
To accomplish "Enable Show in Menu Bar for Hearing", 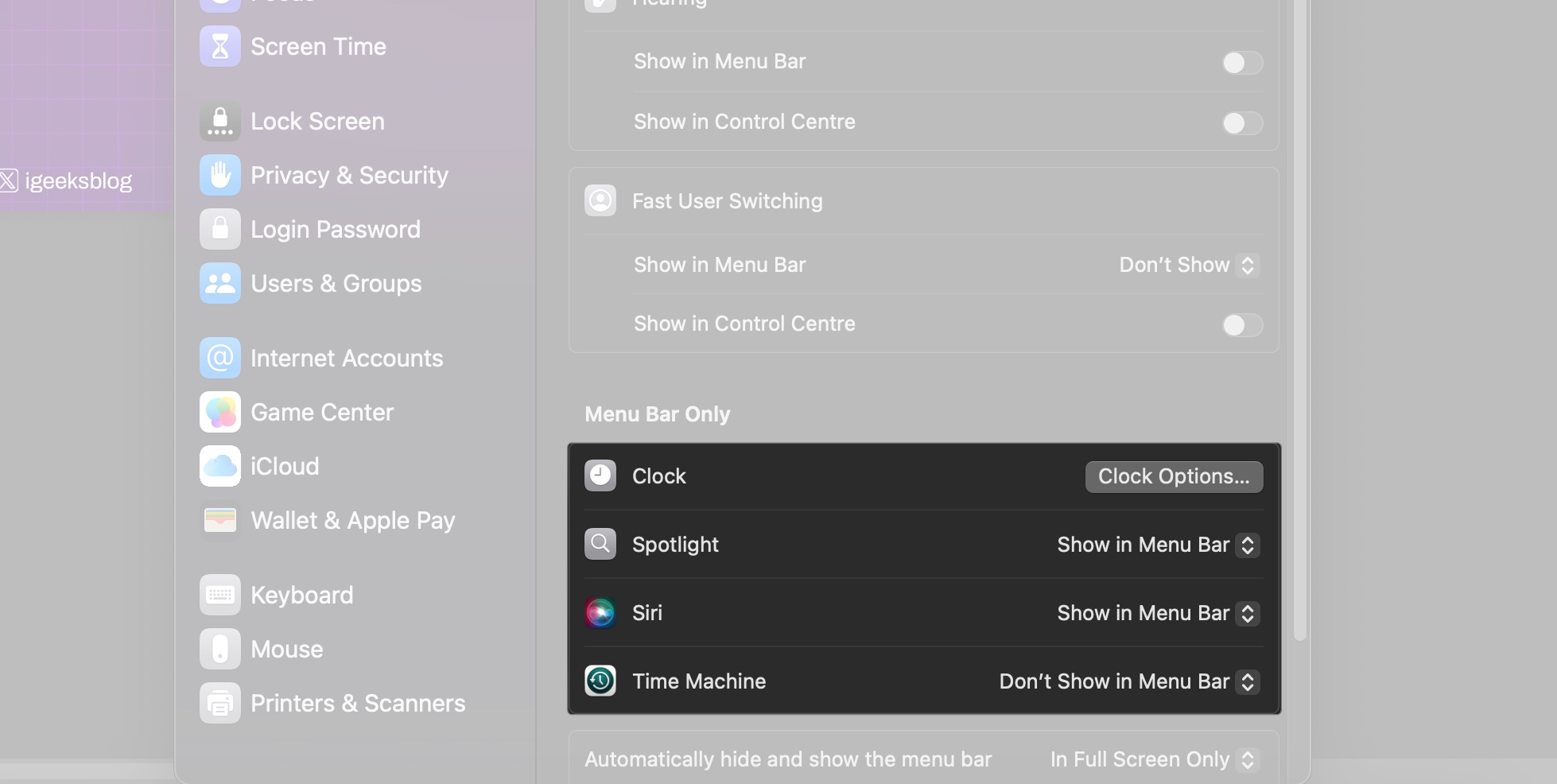I will 1242,63.
